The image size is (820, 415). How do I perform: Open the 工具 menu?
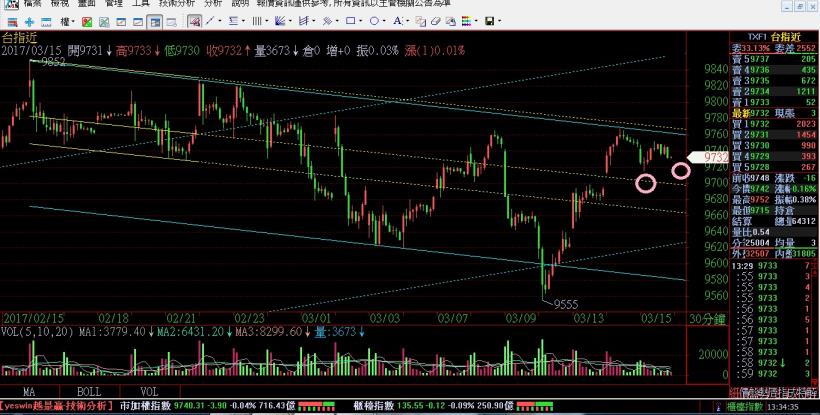pos(140,4)
